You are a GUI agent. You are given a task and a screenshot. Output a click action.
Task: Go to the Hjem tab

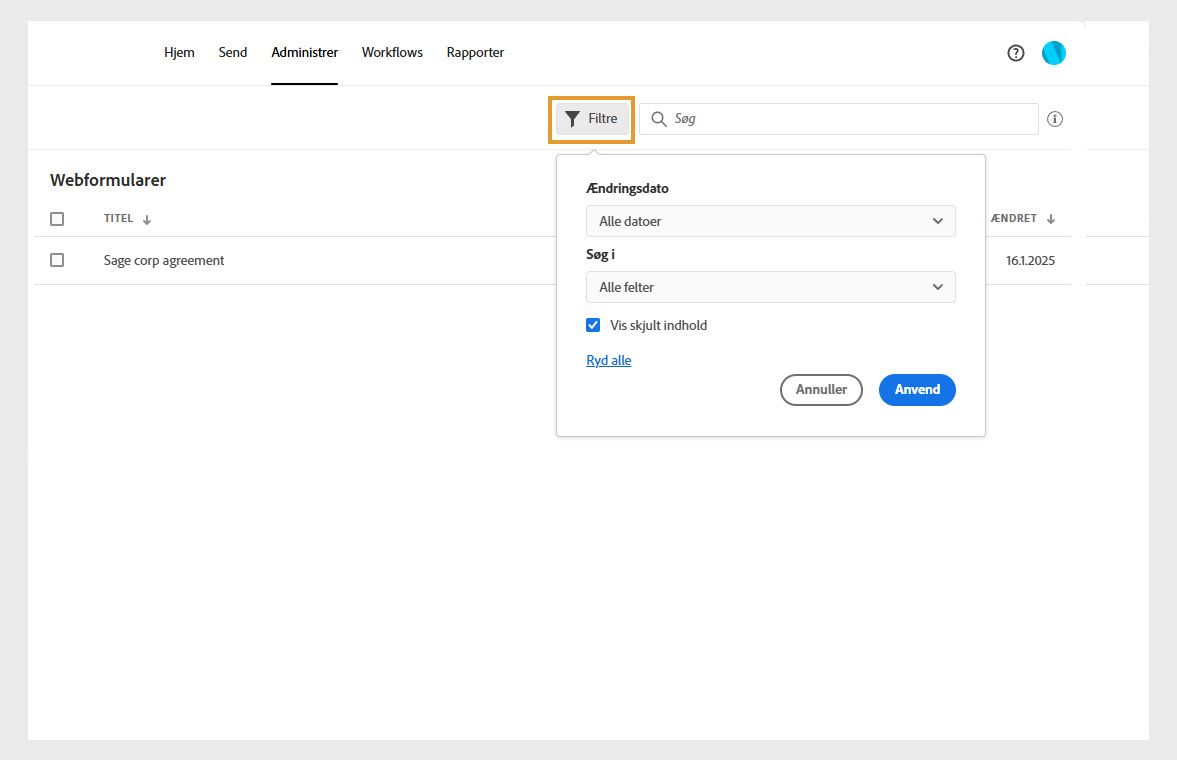pos(179,52)
